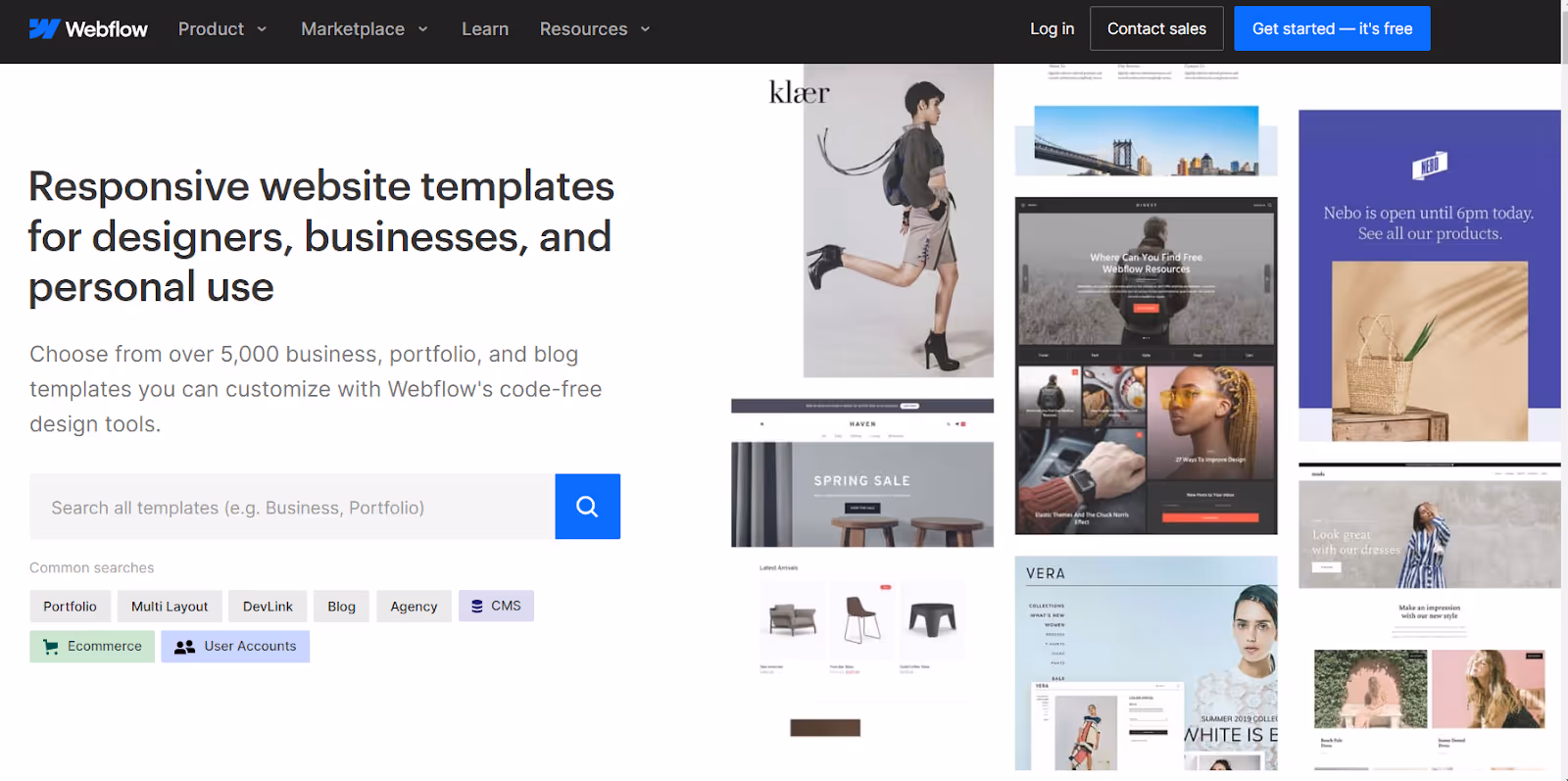Click the blue search magnifier button
Viewport: 1568px width, 781px height.
pos(587,507)
